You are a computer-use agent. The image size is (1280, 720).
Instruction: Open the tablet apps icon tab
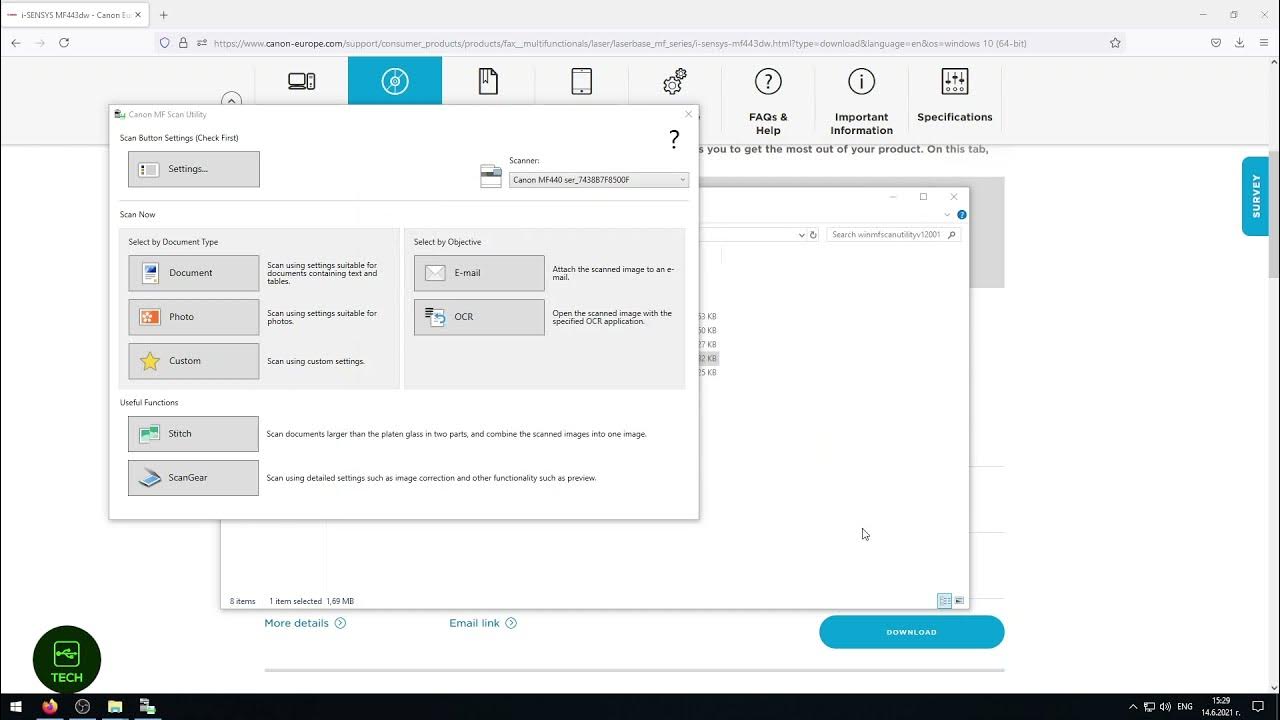581,81
